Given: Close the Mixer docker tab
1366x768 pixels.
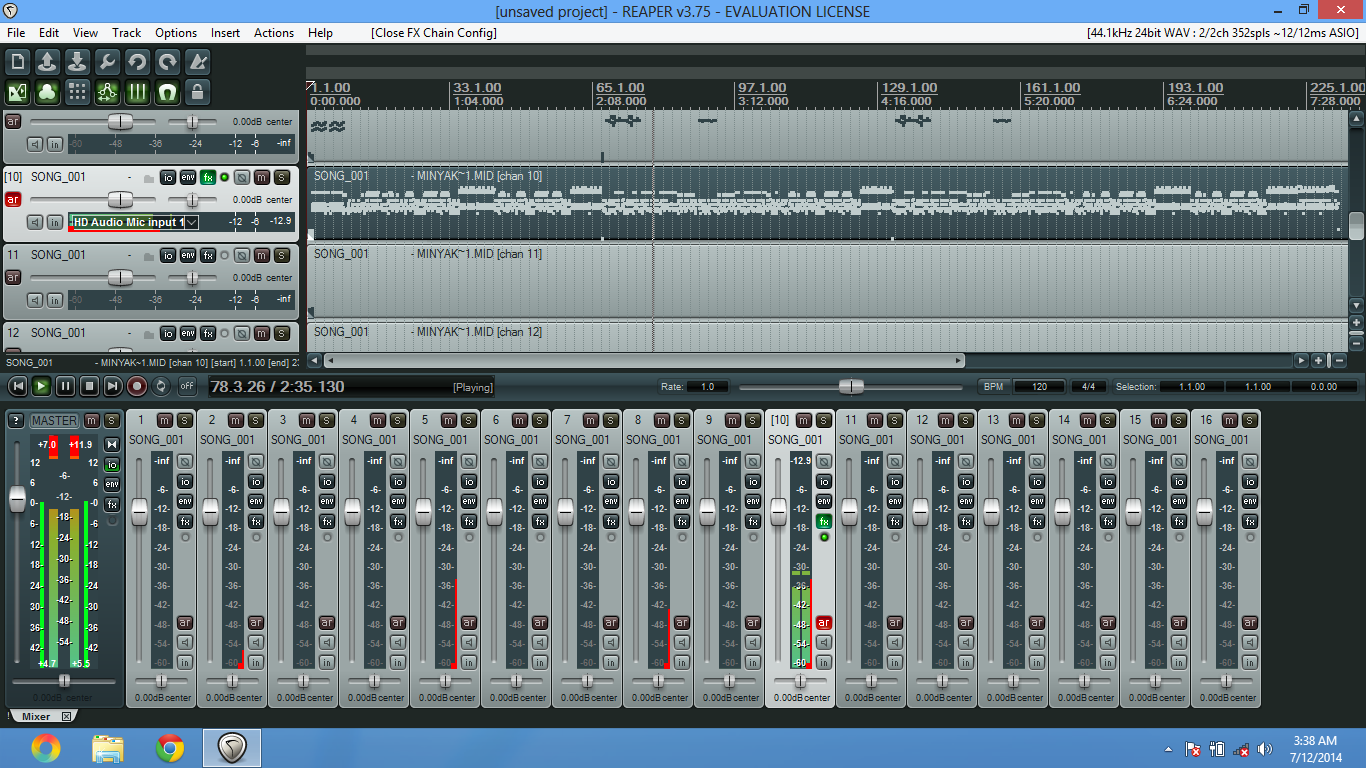Looking at the screenshot, I should [x=66, y=716].
